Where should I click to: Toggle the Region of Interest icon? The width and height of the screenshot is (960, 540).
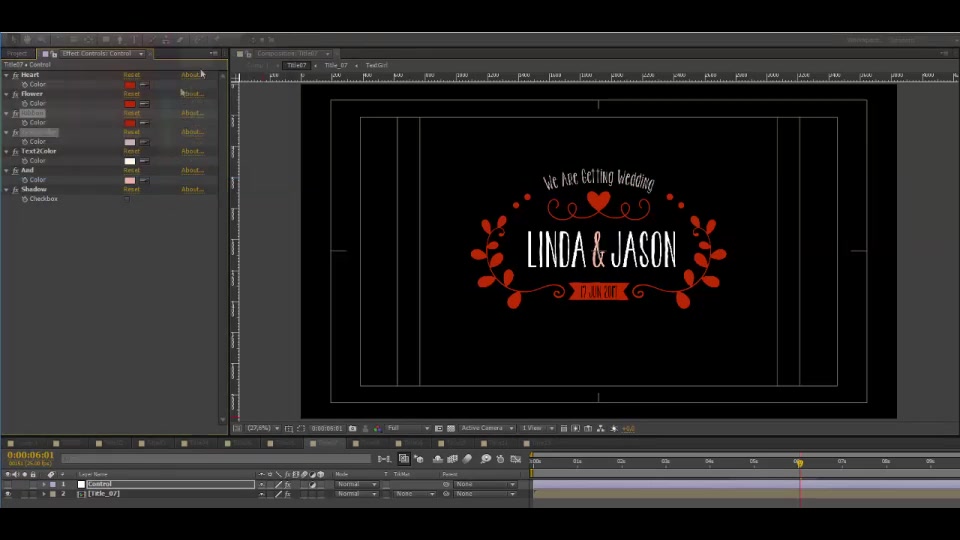[x=438, y=429]
